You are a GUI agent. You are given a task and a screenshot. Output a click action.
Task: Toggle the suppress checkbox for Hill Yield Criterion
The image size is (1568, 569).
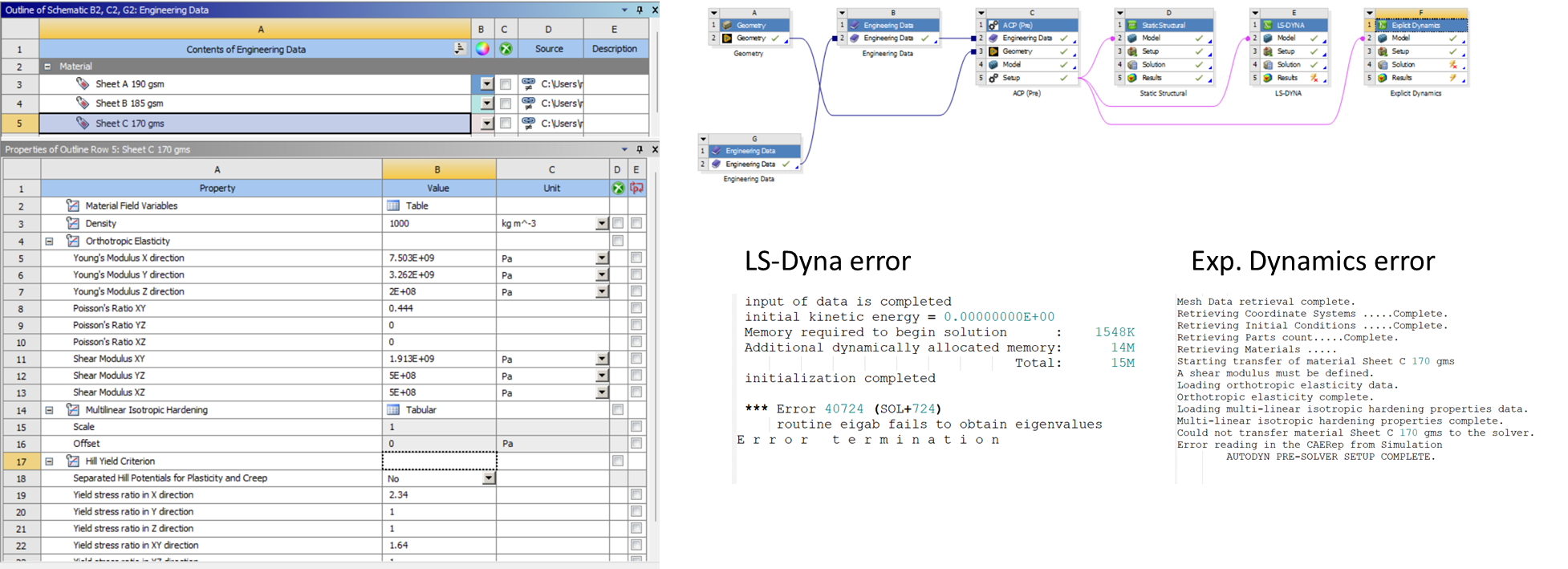(618, 461)
